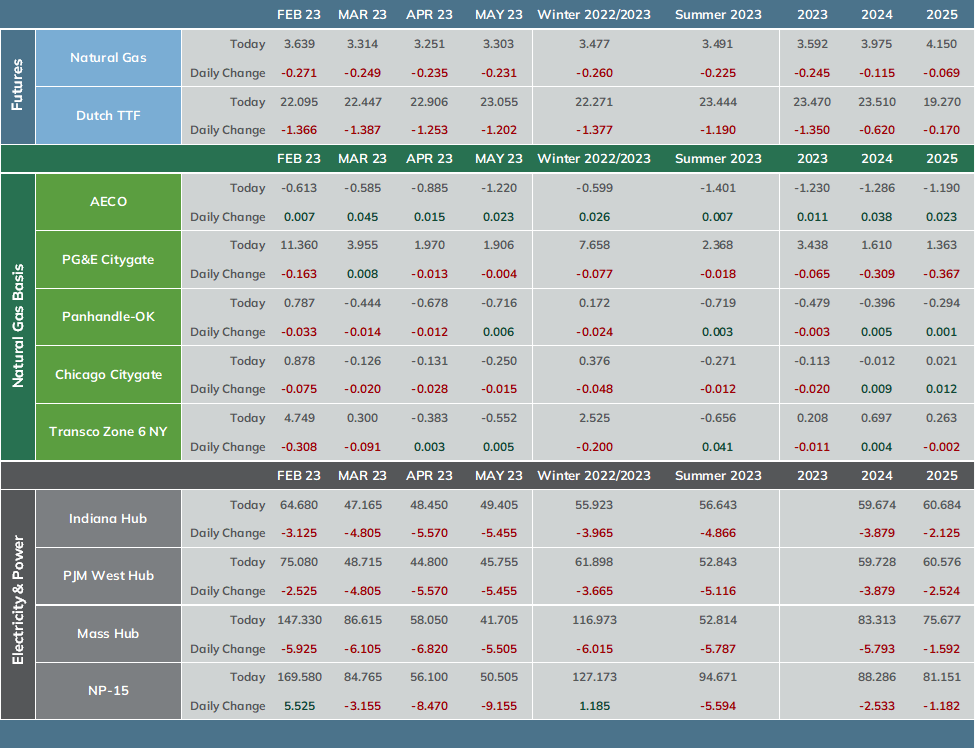
Task: Click the PG&E Citygate label
Action: 108,259
